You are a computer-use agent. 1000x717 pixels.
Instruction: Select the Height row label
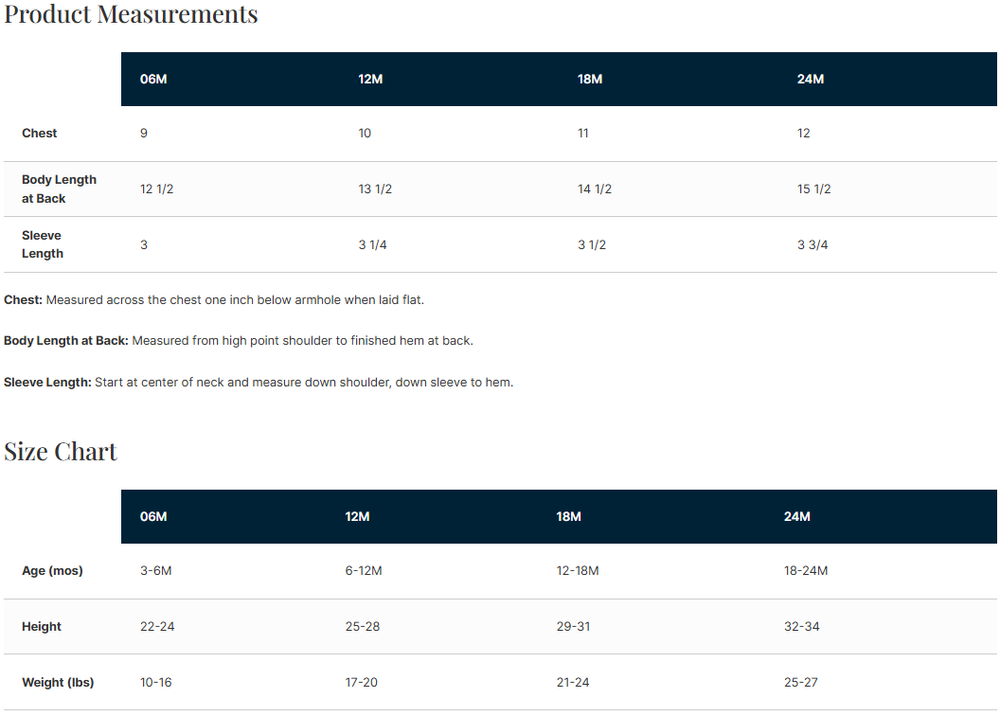coord(42,627)
